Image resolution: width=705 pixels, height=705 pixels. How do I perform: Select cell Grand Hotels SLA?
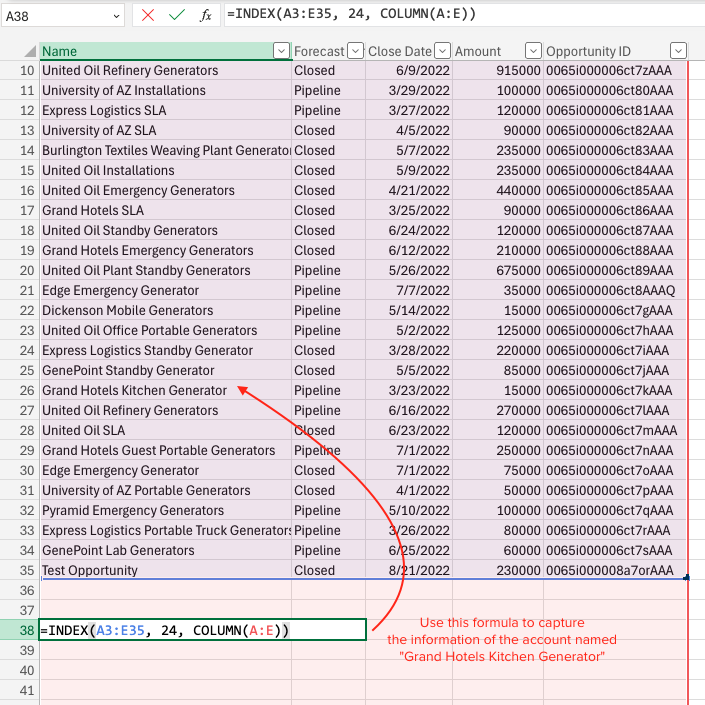pyautogui.click(x=165, y=210)
